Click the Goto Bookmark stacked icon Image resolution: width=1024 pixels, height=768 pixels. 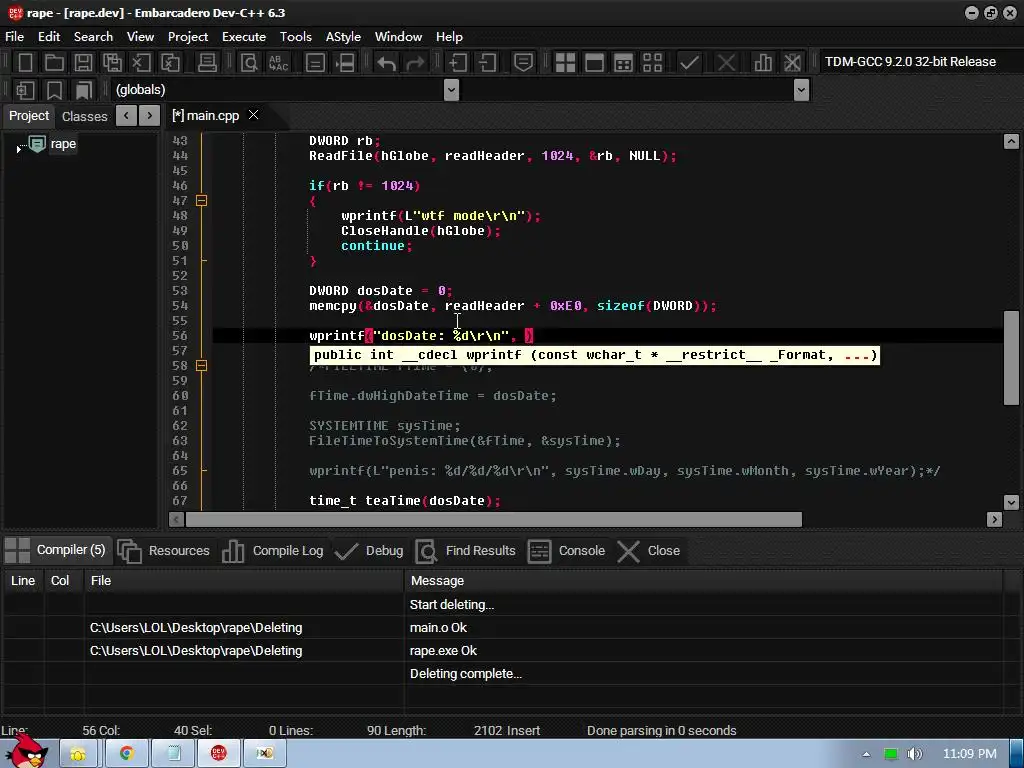click(84, 90)
